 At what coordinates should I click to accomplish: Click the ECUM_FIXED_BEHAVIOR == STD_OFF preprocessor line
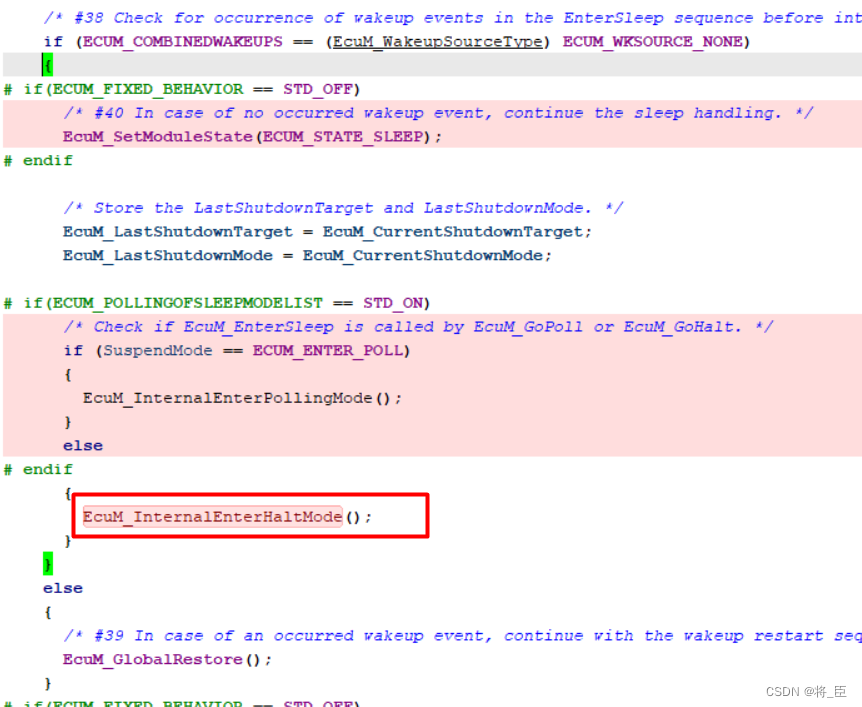click(181, 89)
